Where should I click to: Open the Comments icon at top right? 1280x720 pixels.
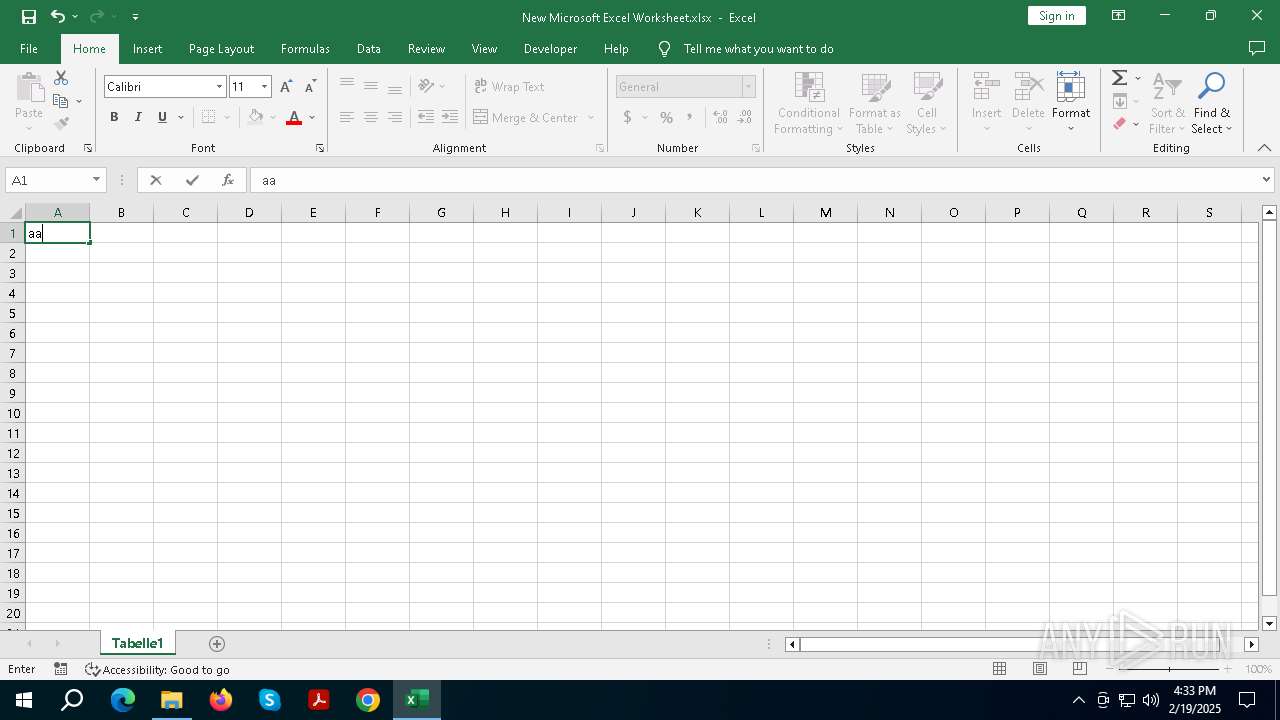click(x=1257, y=48)
